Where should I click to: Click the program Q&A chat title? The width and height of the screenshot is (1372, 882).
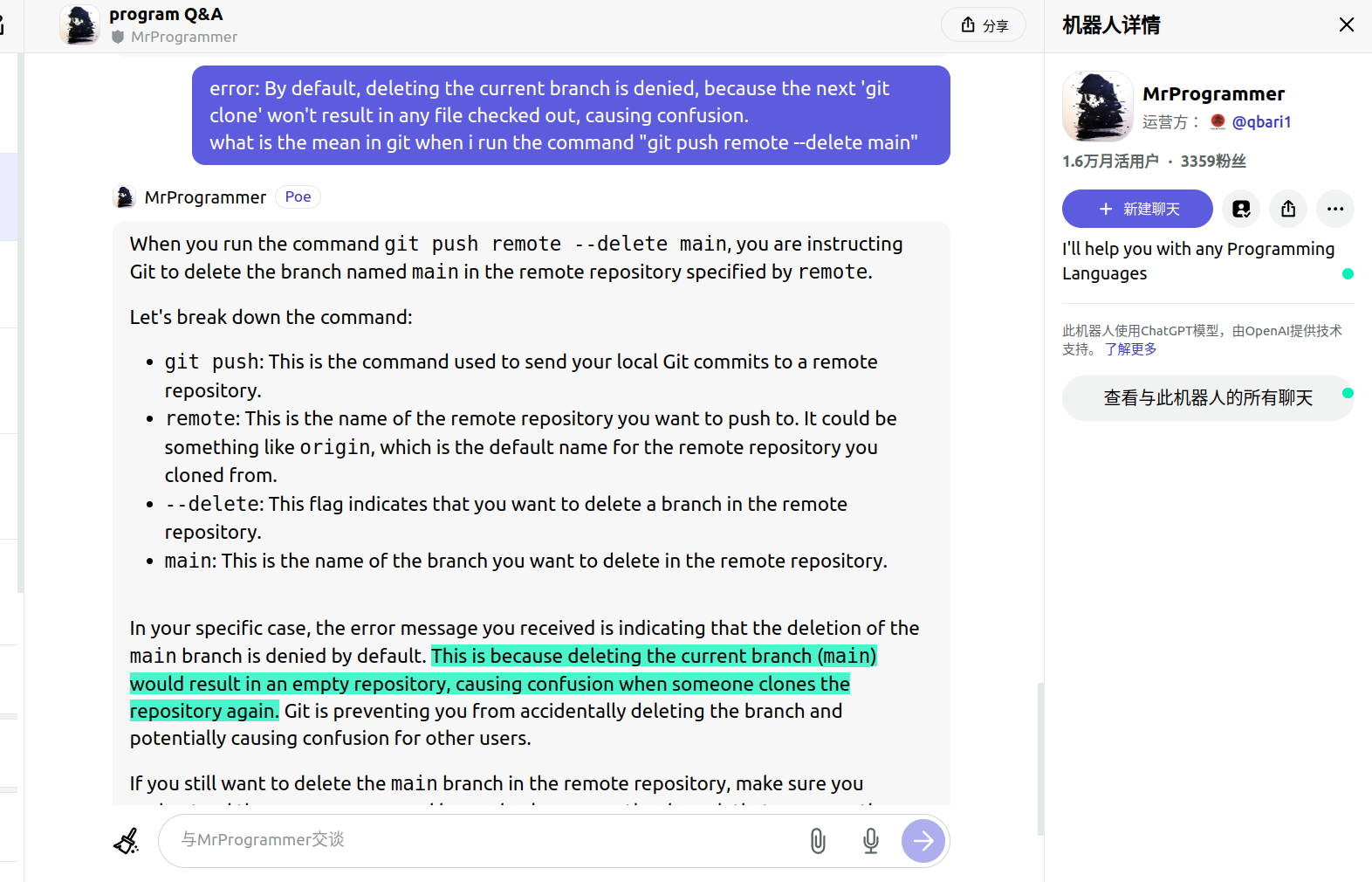[166, 14]
